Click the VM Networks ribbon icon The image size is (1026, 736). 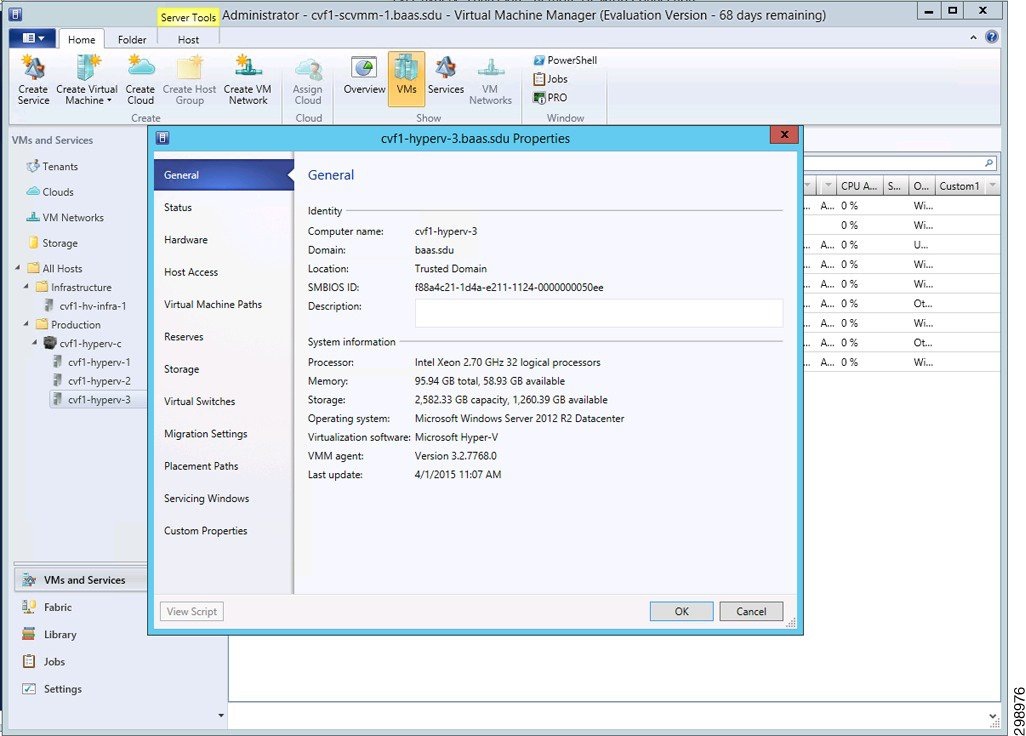pos(490,80)
